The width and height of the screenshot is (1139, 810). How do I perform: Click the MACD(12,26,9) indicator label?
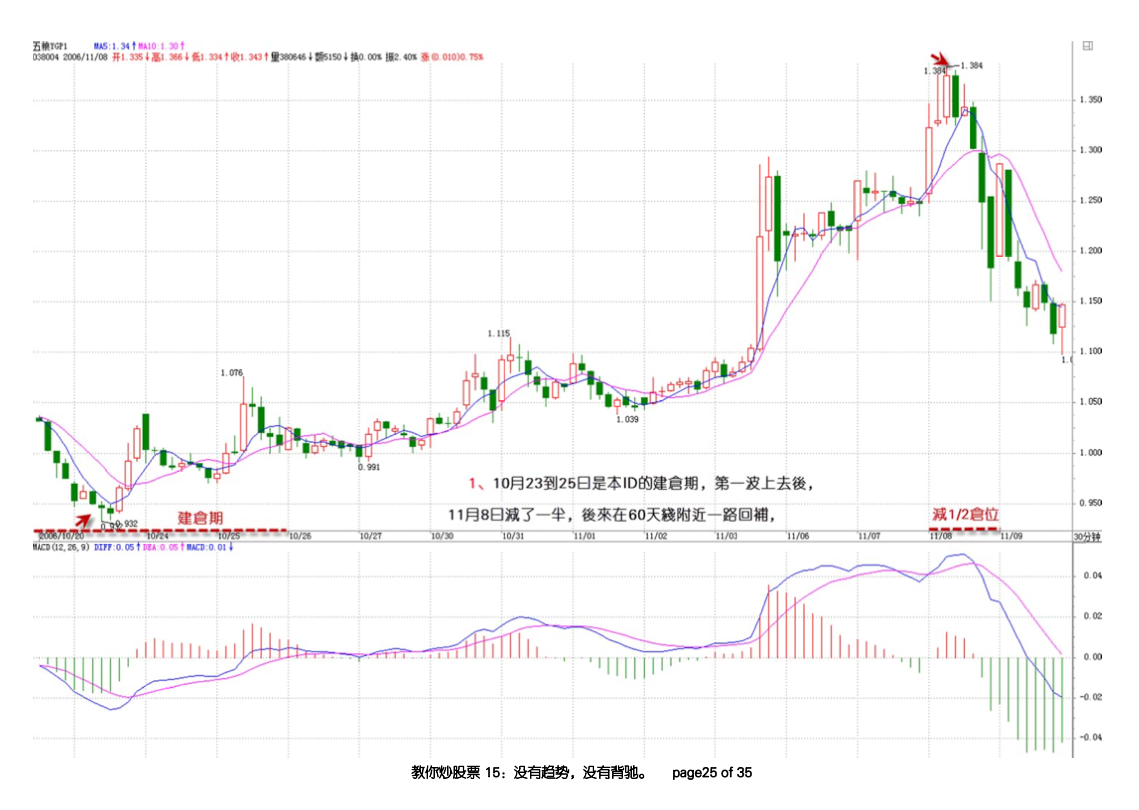62,548
